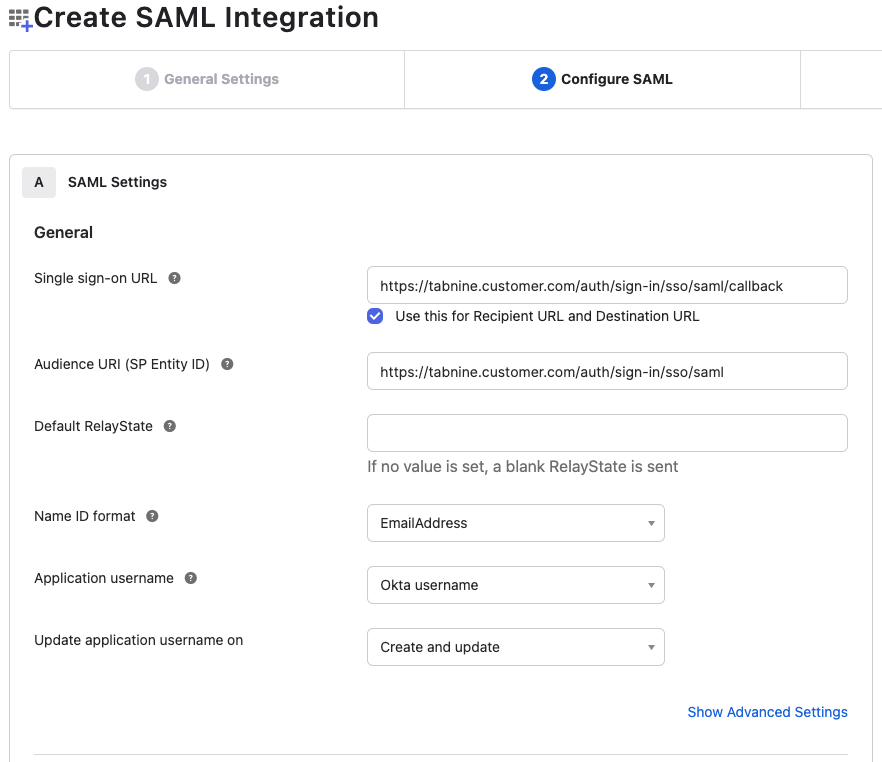882x762 pixels.
Task: Click help icon beside Application username
Action: [191, 578]
